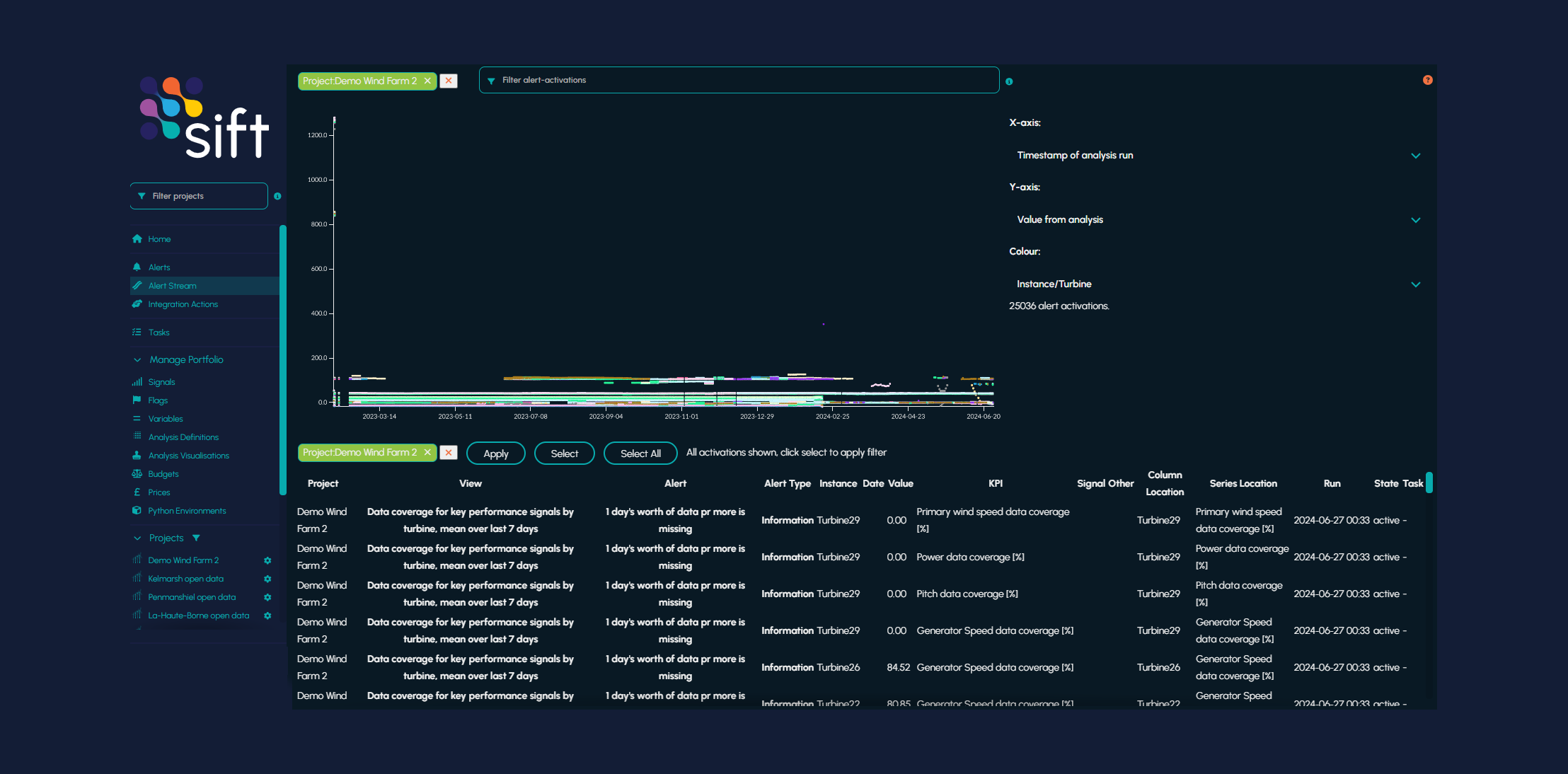Image resolution: width=1568 pixels, height=774 pixels.
Task: Click the alert table vertical scrollbar
Action: (1429, 483)
